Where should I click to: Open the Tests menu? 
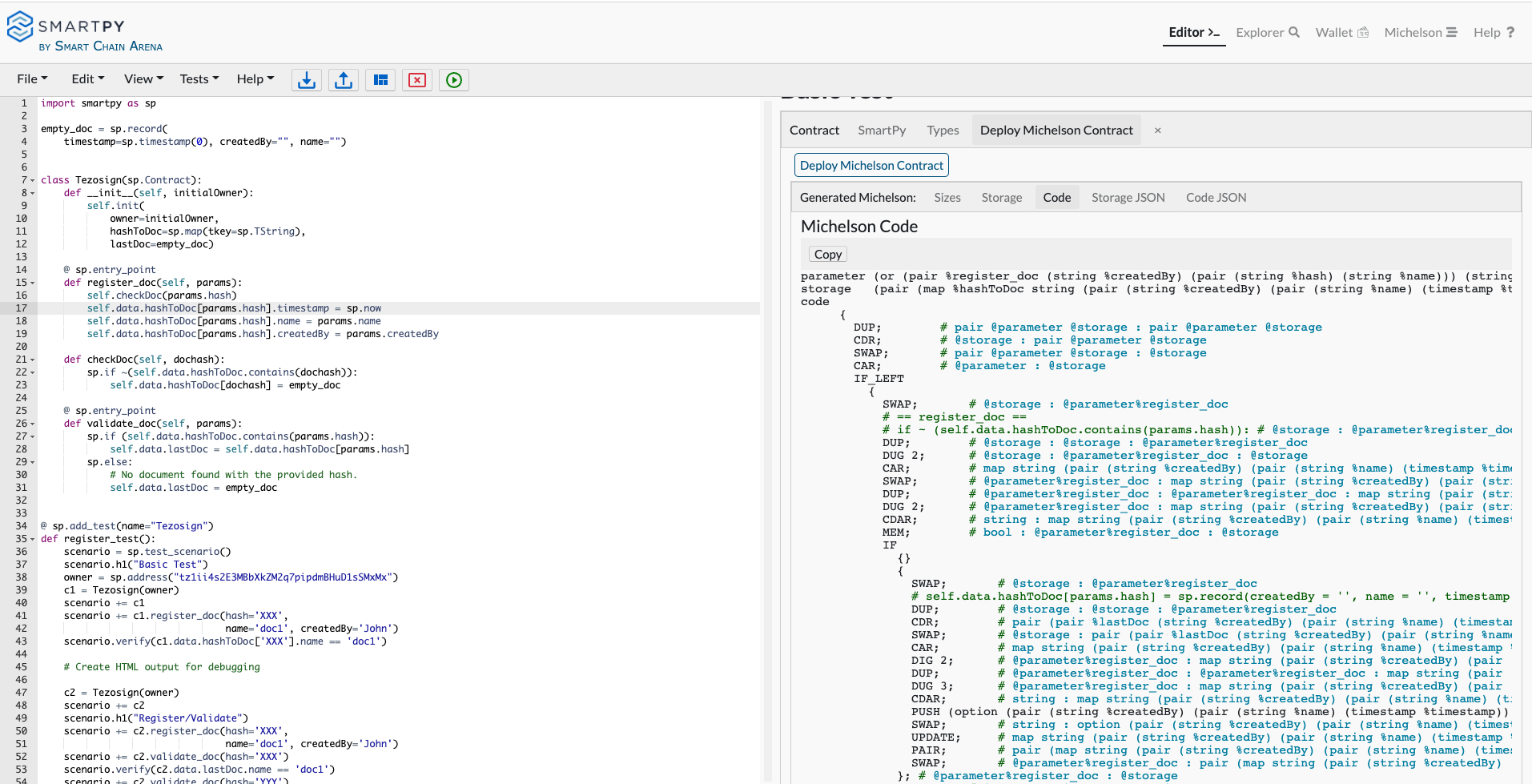[199, 79]
